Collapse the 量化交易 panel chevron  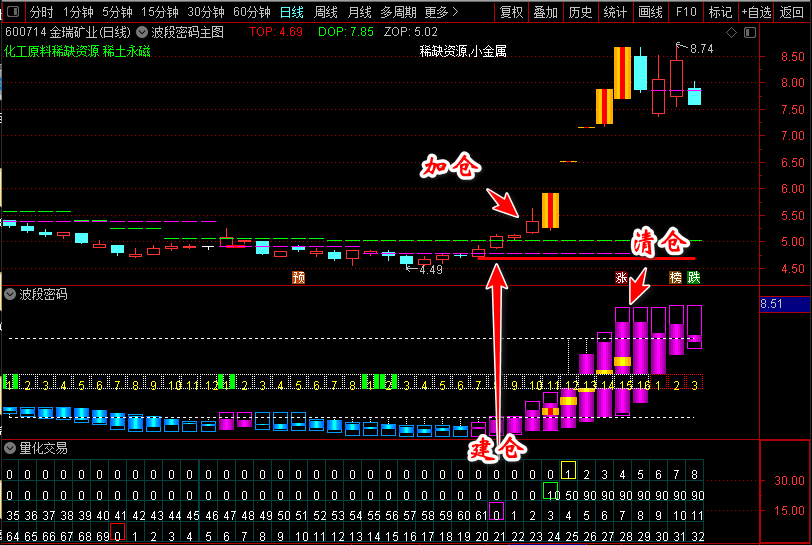[10, 449]
